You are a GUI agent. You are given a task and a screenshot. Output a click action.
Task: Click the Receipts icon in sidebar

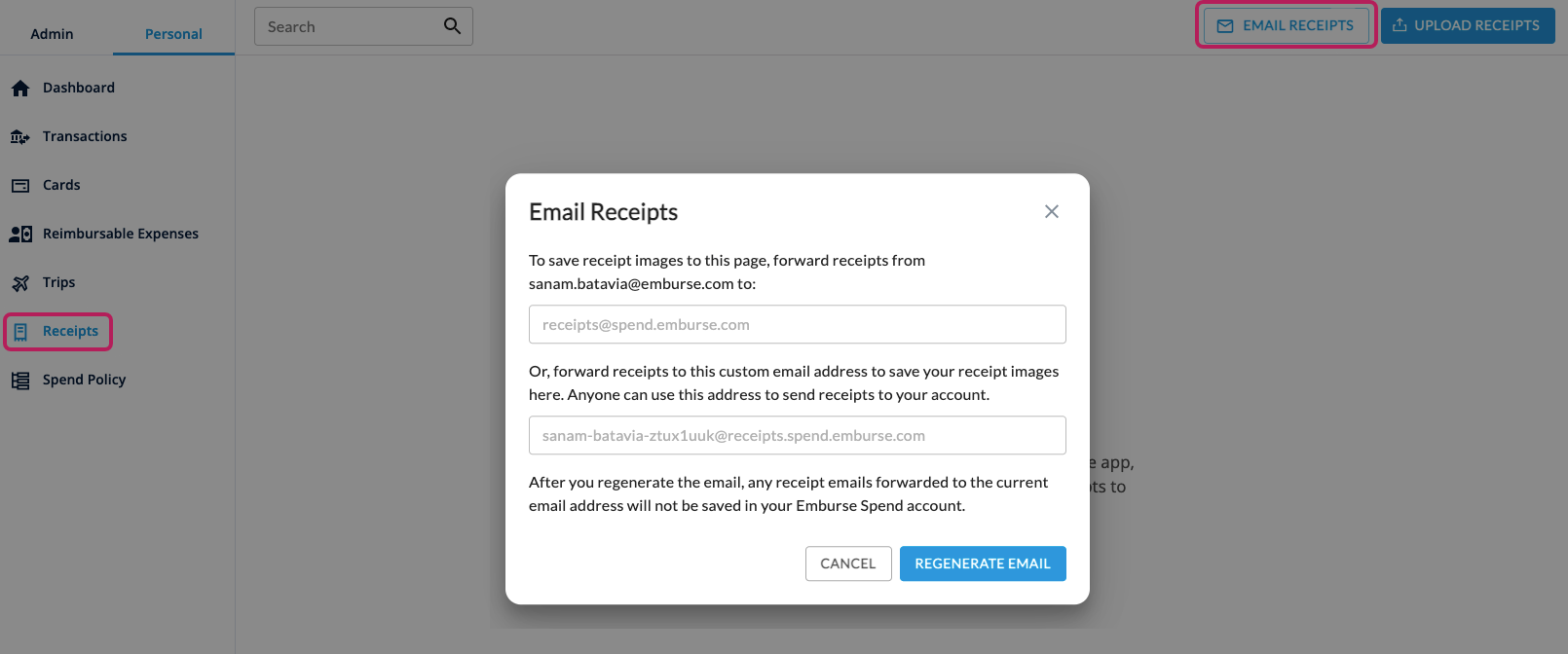(20, 332)
